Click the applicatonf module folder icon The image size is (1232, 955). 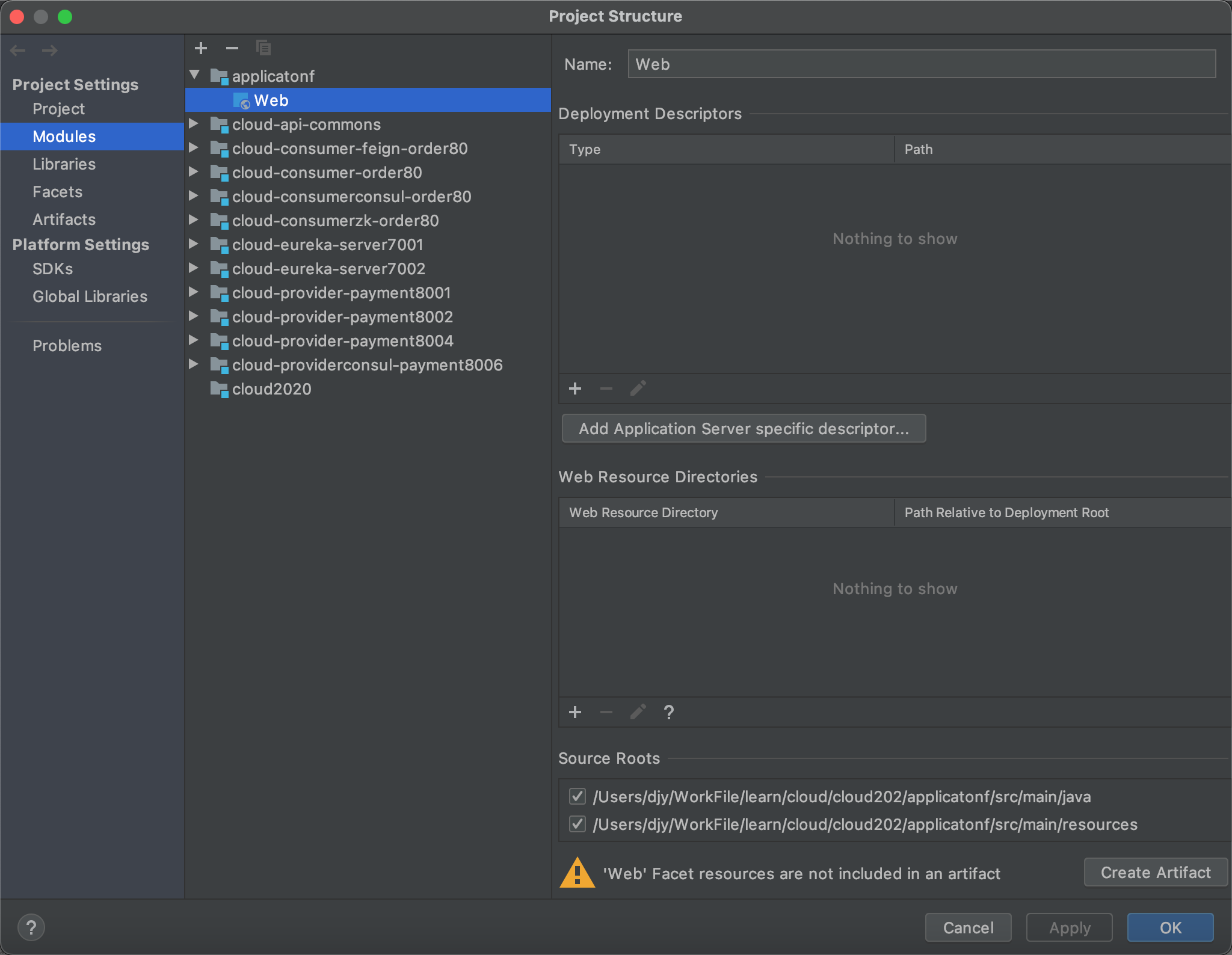219,76
